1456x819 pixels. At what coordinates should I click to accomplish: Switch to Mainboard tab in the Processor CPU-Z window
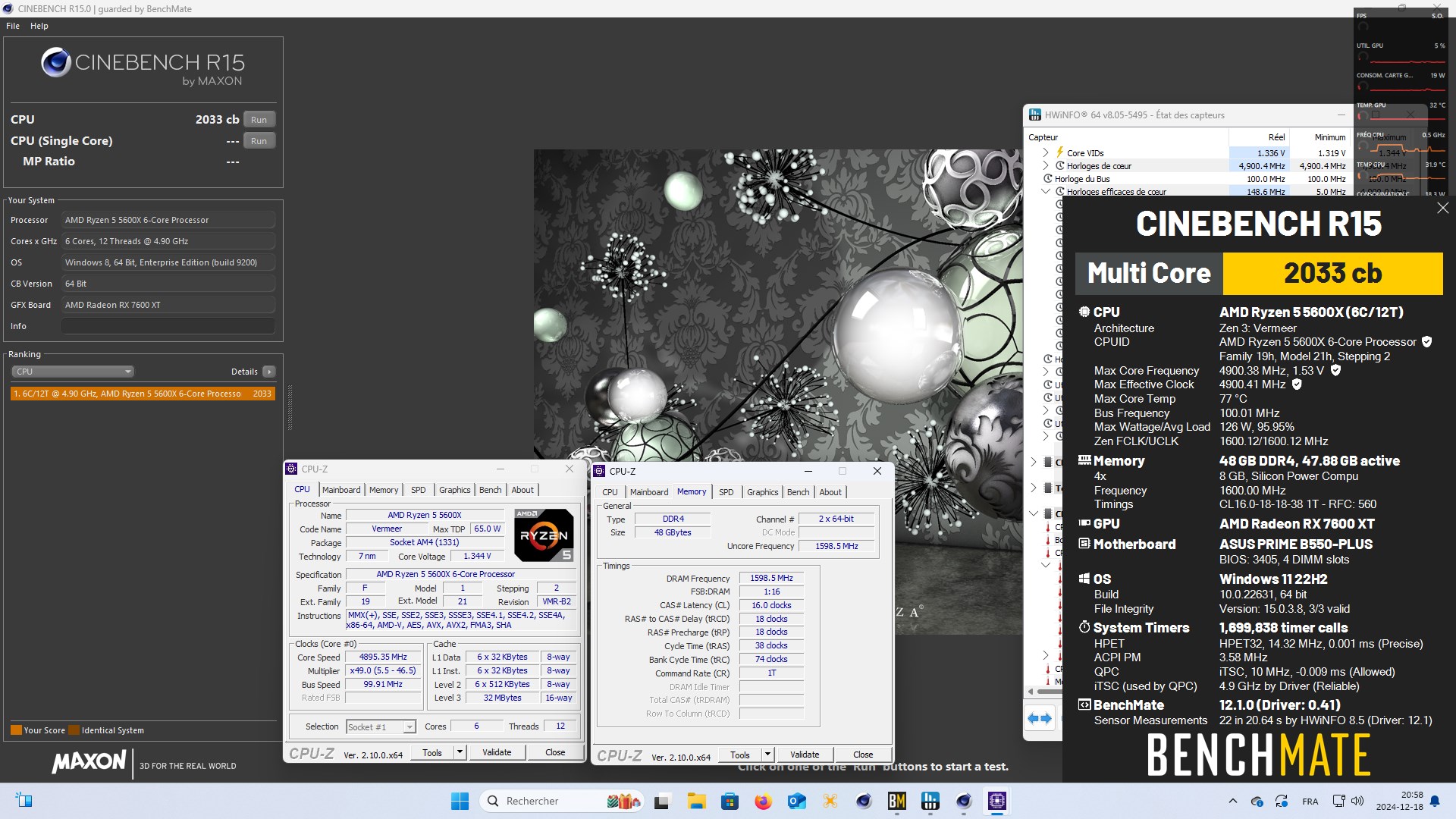click(x=341, y=490)
